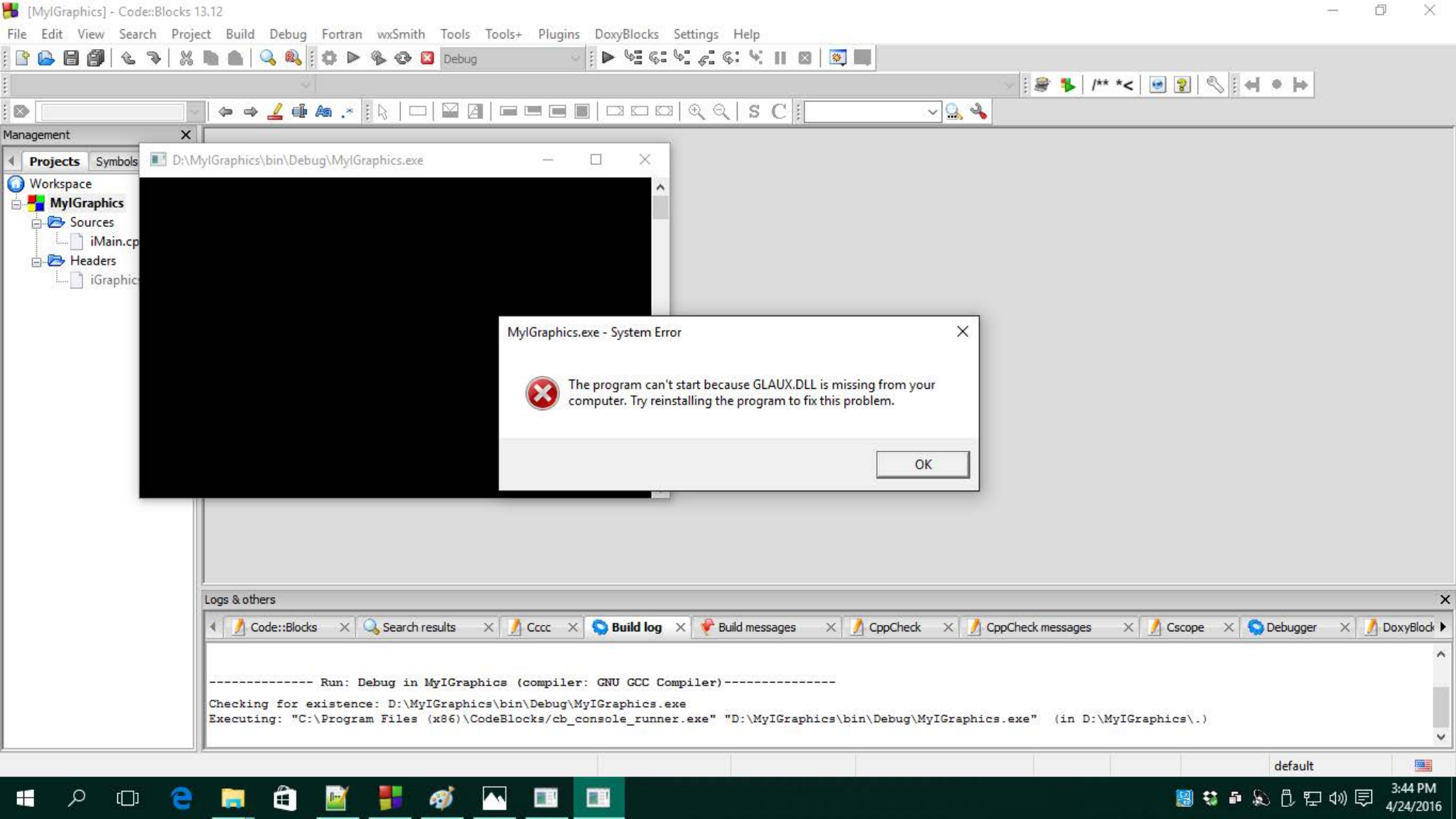Toggle the match case Aa icon
1456x819 pixels.
pyautogui.click(x=323, y=112)
